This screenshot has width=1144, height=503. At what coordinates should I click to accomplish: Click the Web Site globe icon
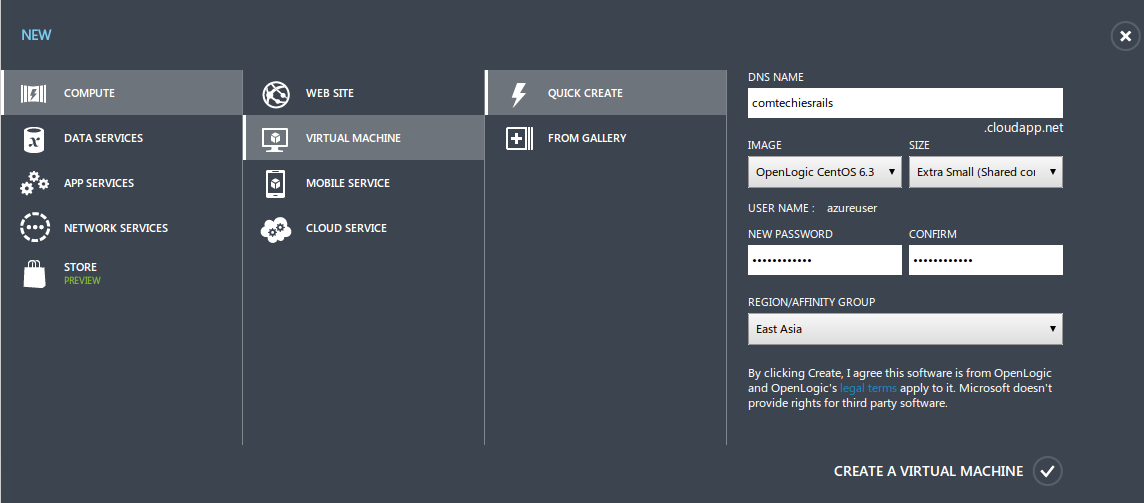(276, 94)
